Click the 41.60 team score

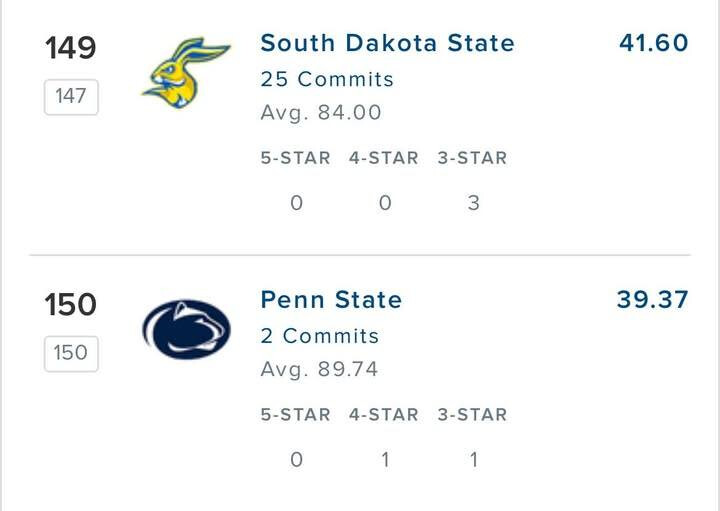pos(653,43)
